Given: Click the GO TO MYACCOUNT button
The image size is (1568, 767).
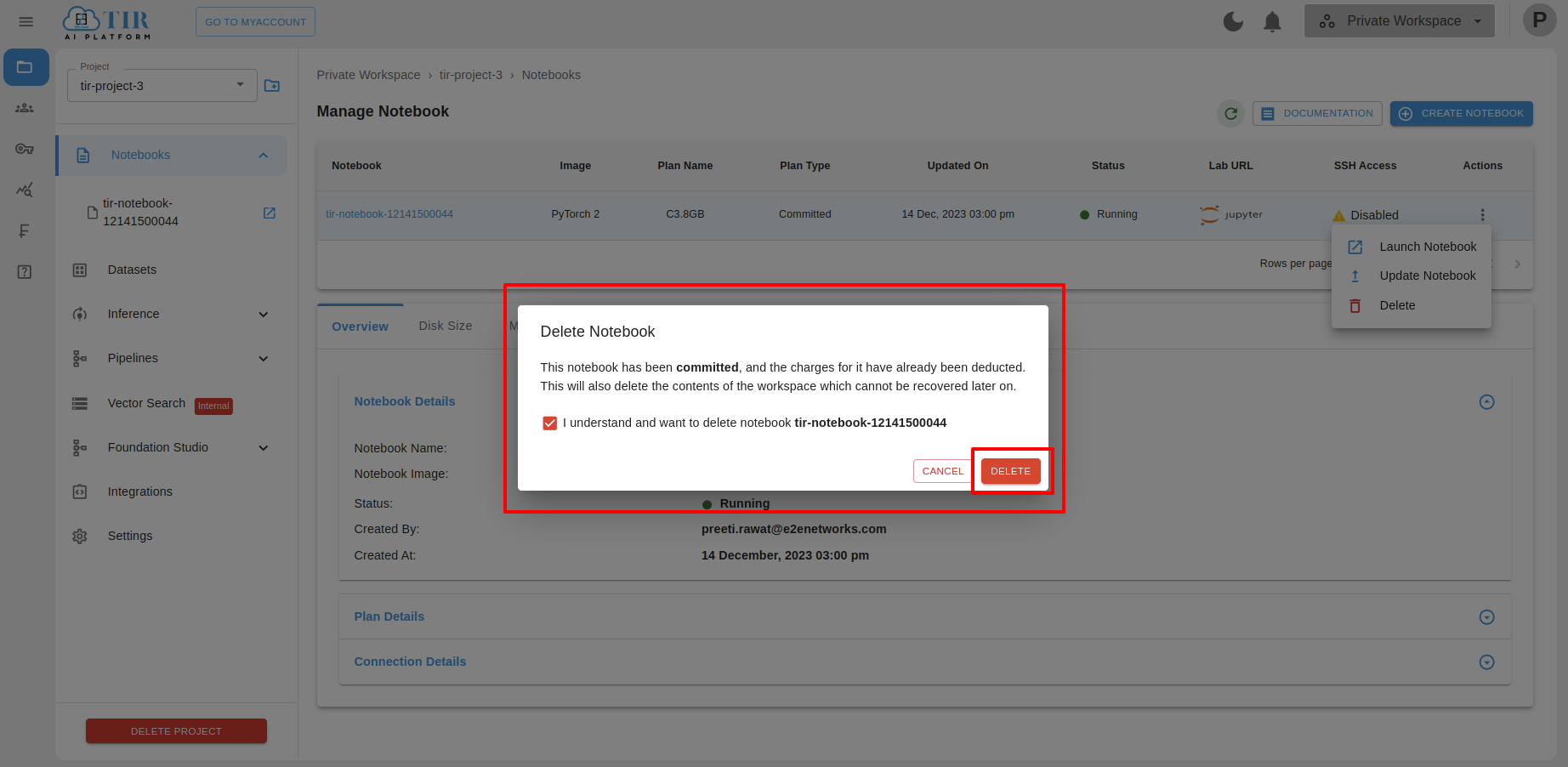Looking at the screenshot, I should pyautogui.click(x=255, y=22).
